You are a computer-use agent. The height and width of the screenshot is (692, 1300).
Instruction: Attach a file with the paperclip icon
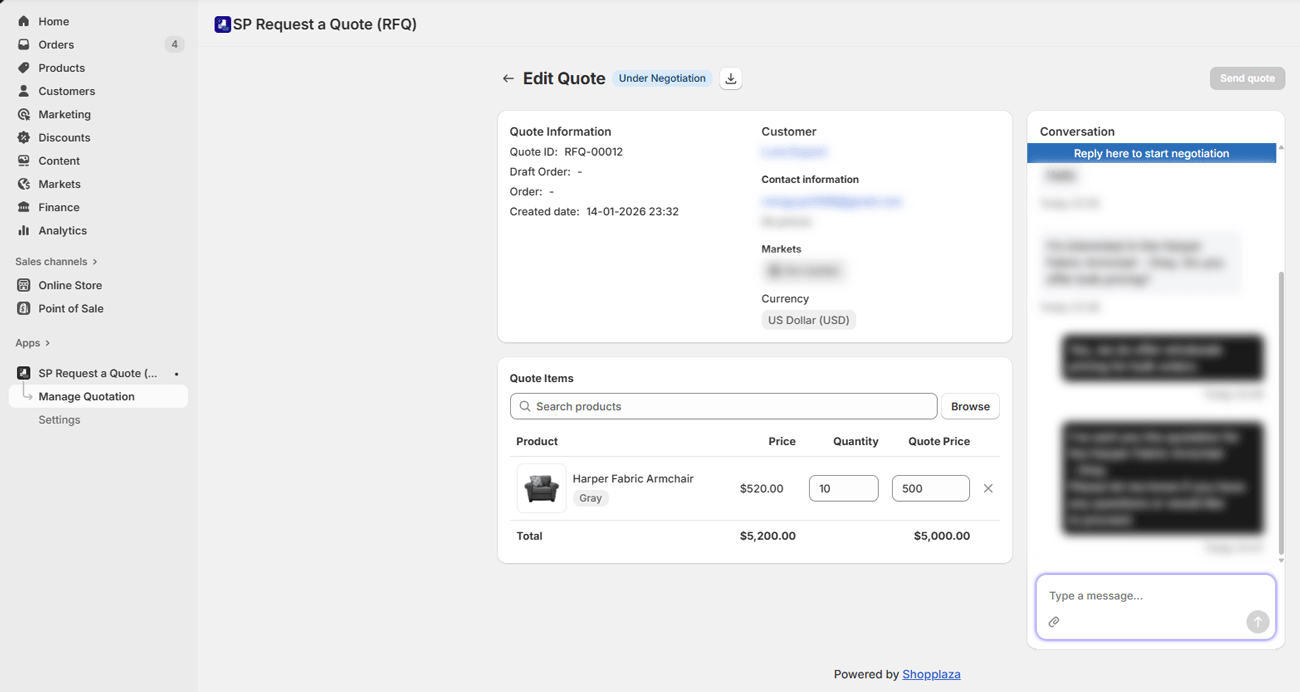1054,621
